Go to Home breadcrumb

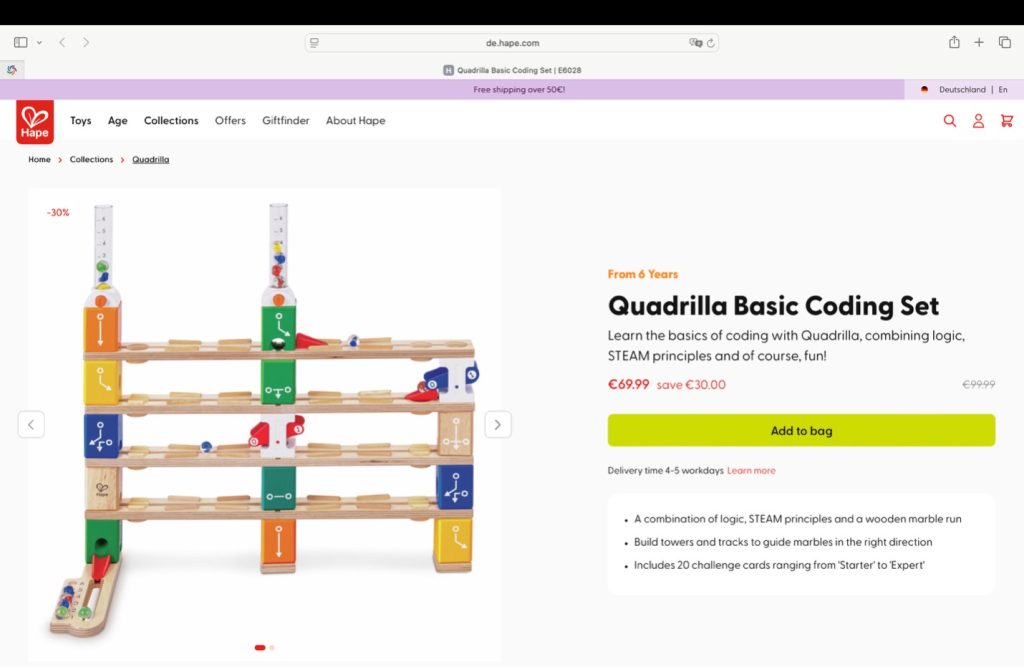tap(39, 159)
